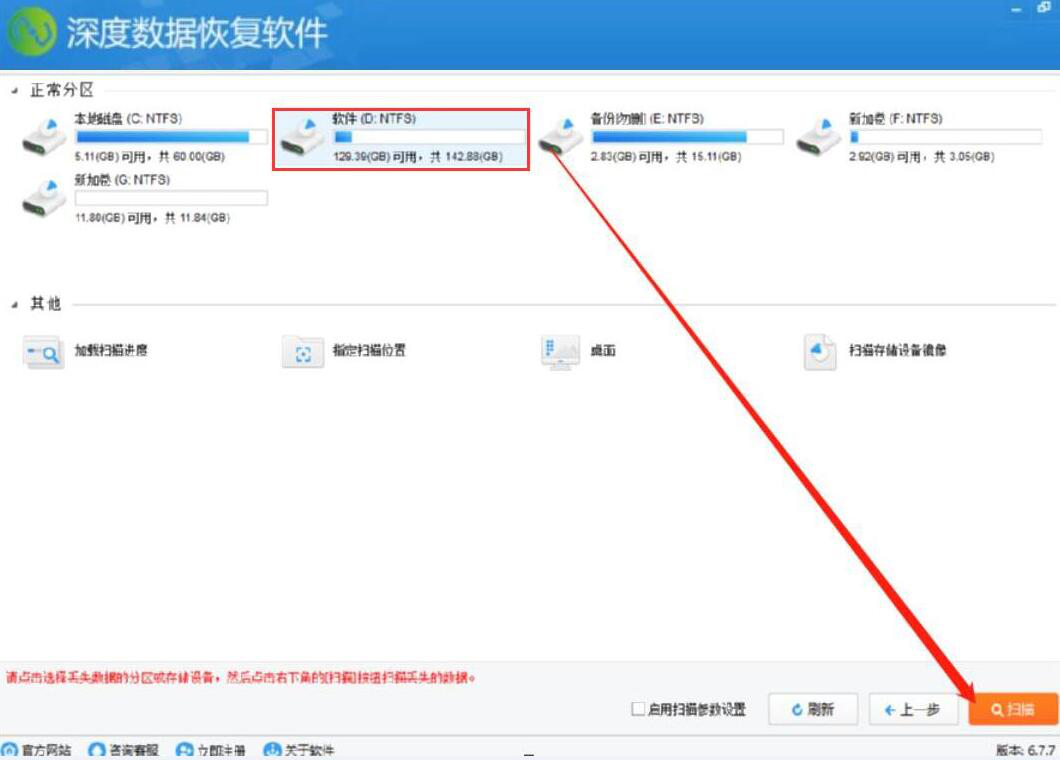The width and height of the screenshot is (1060, 760).
Task: Click the 软件 (D: NTFS) label
Action: pos(374,119)
